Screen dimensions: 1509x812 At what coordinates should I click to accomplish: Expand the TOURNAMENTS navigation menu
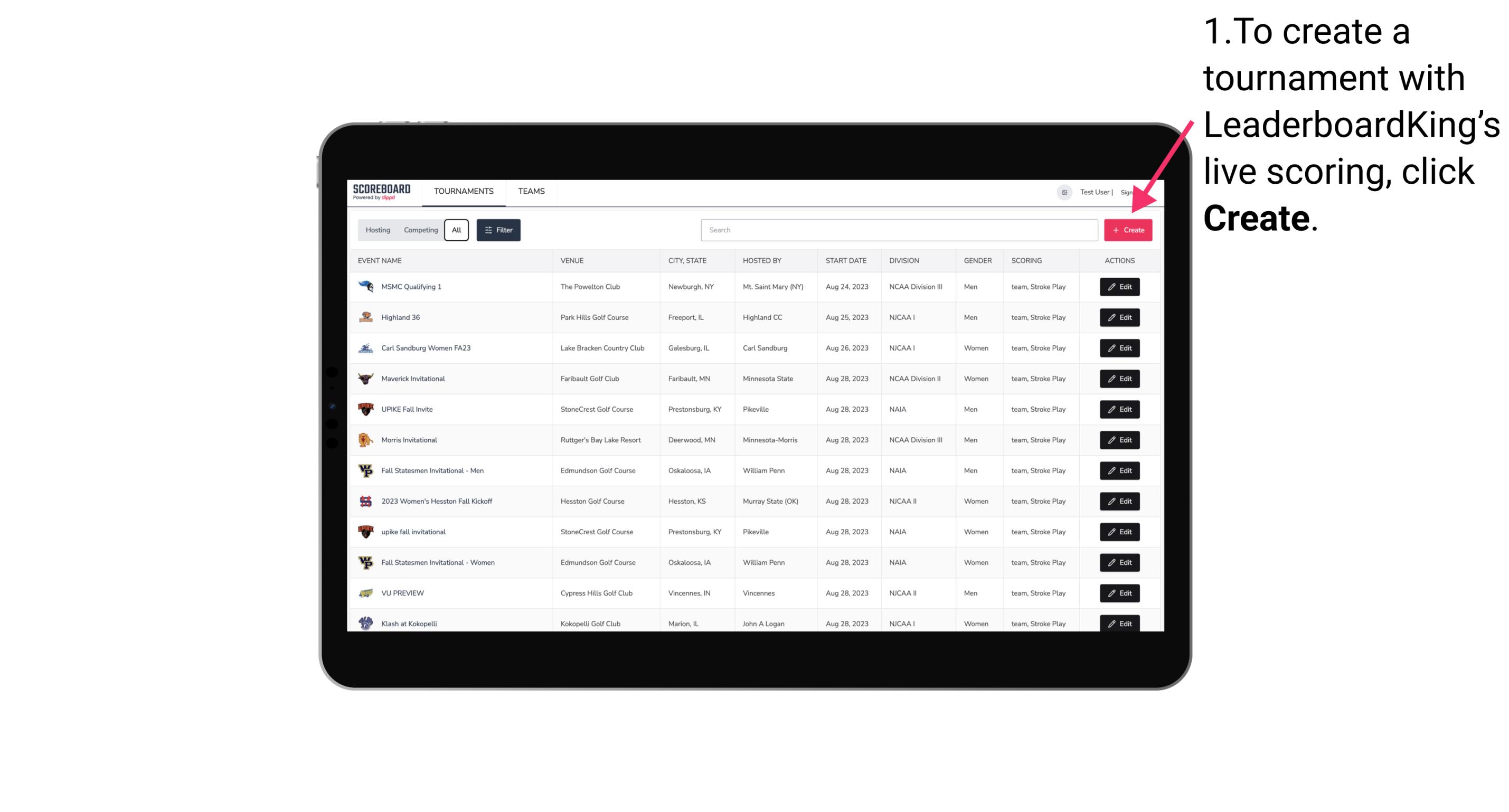coord(463,191)
